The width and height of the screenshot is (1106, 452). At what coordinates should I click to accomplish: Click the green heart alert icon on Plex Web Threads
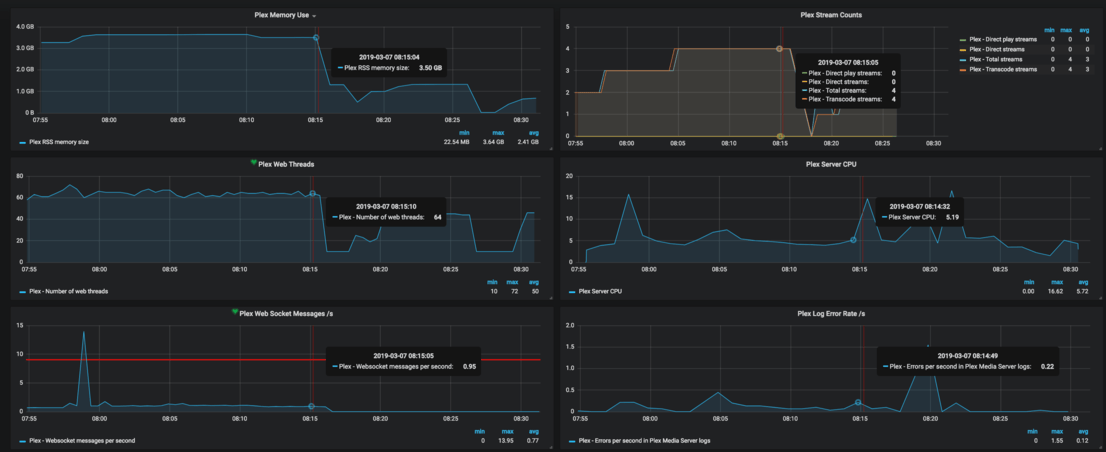(254, 163)
